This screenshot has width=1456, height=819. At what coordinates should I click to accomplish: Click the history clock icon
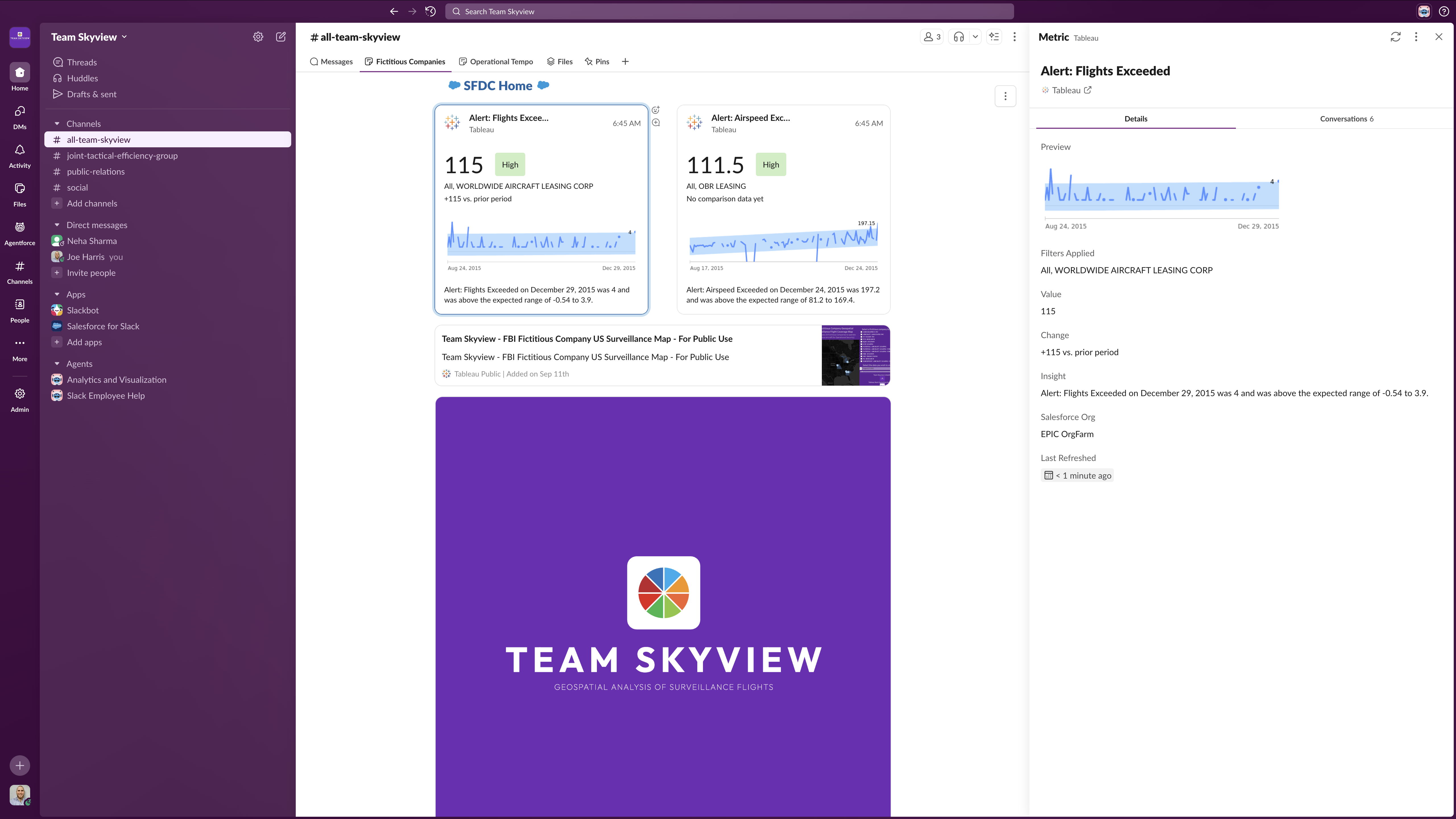tap(430, 11)
